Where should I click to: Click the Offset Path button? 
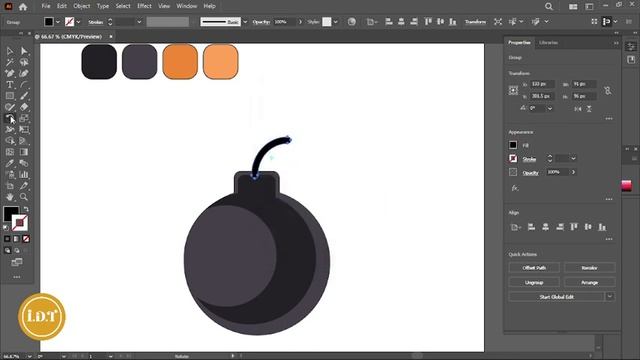[x=534, y=268]
